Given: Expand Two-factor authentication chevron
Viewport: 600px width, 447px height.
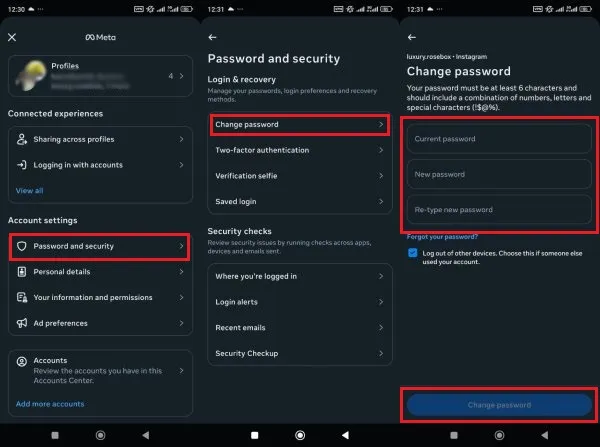Looking at the screenshot, I should [x=381, y=150].
